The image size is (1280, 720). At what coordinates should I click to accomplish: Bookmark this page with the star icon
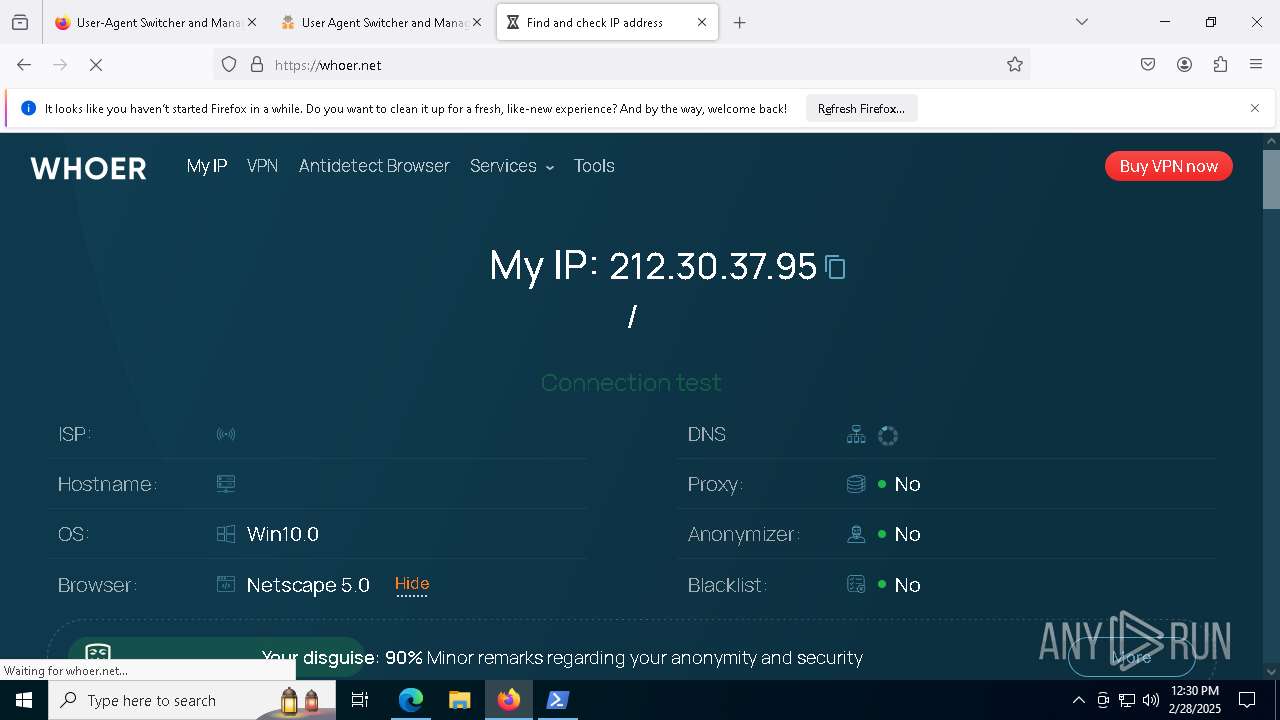tap(1015, 65)
